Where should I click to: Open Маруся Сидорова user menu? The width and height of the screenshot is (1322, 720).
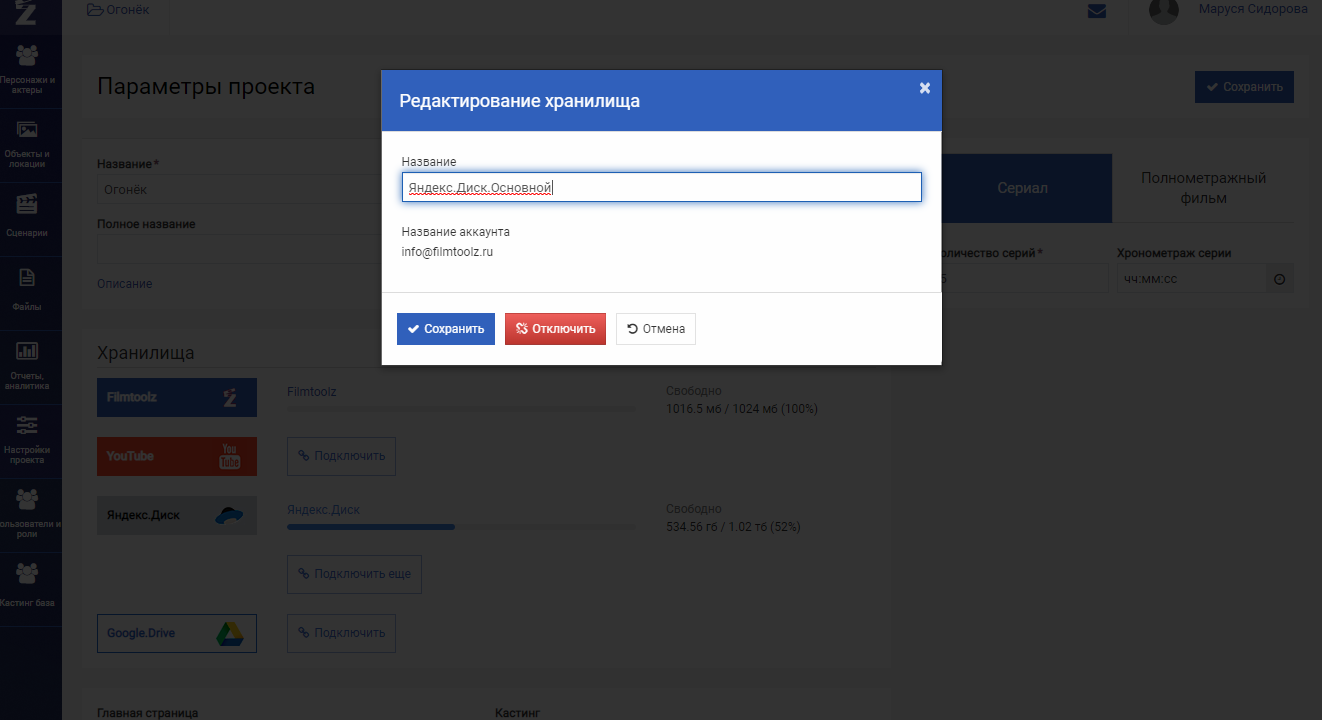pyautogui.click(x=1253, y=9)
